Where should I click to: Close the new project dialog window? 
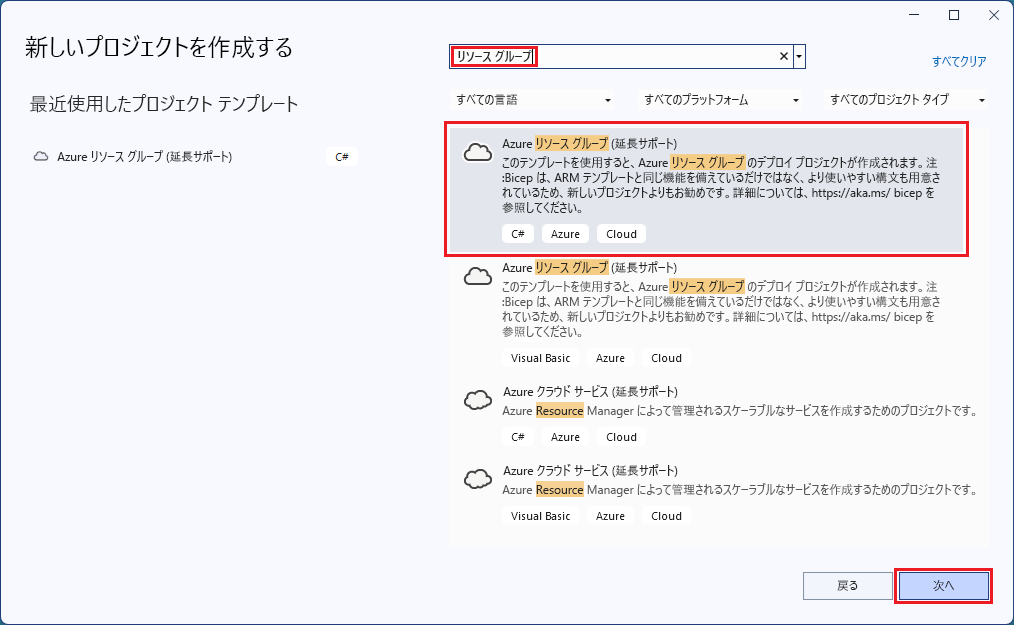[994, 15]
